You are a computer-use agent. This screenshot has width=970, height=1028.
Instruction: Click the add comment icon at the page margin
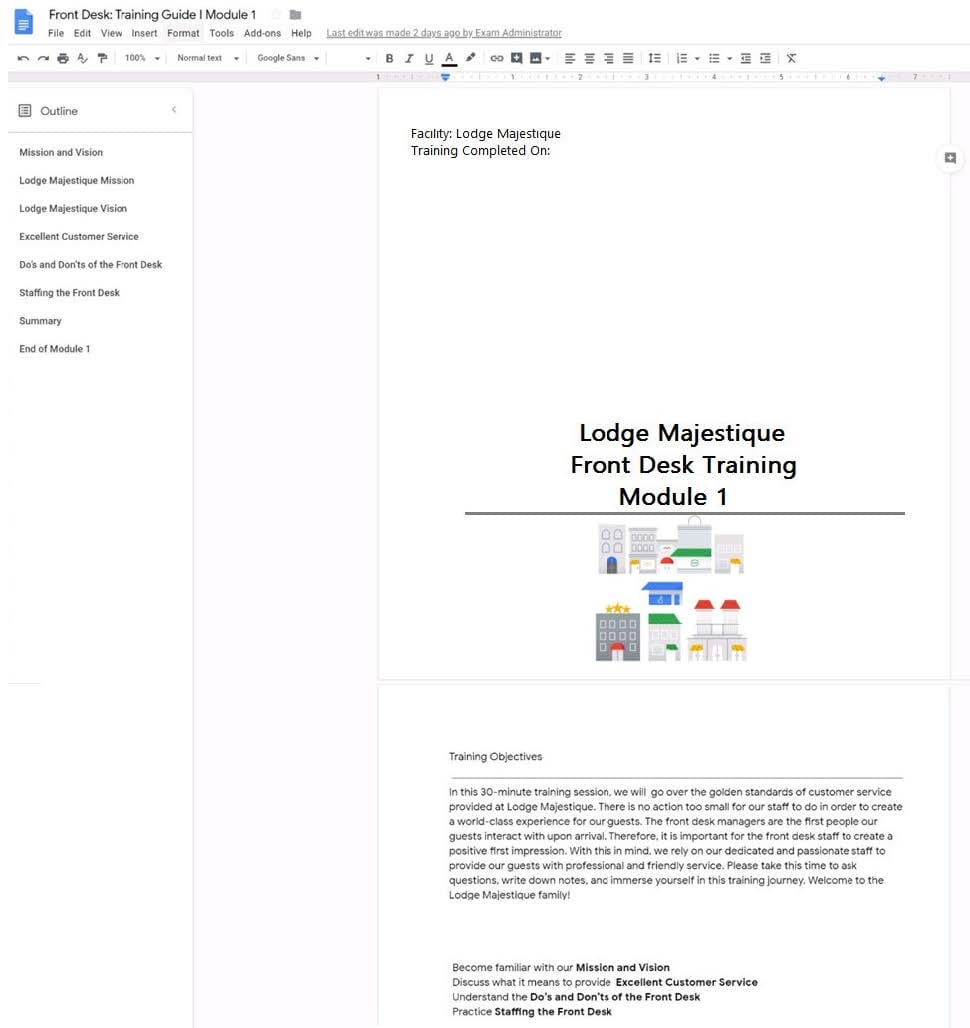950,158
